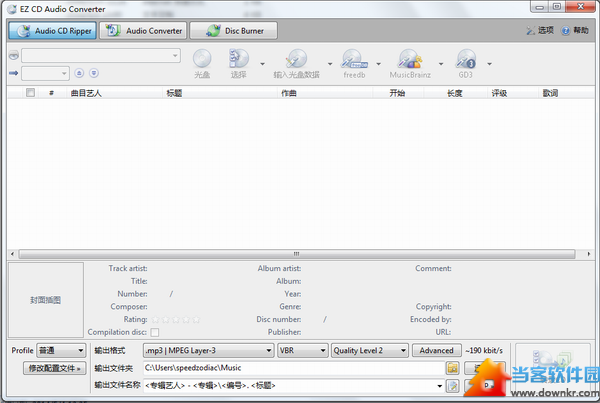
Task: Open the CD drive selection combo box
Action: (x=101, y=55)
